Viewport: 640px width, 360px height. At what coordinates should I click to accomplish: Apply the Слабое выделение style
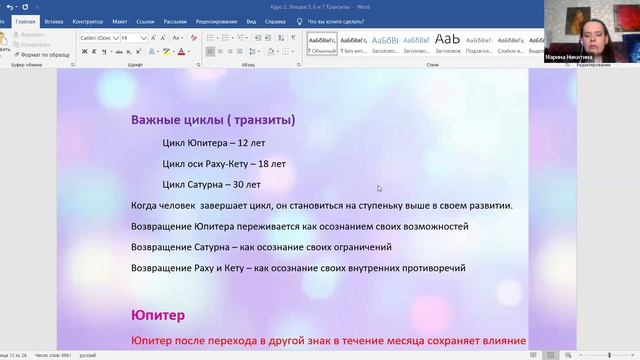510,44
